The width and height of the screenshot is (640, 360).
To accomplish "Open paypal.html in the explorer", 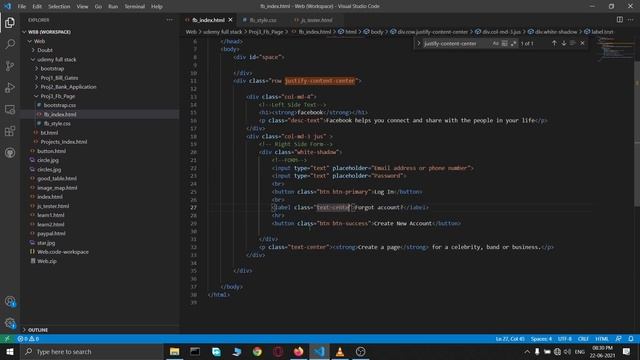I will (x=51, y=233).
